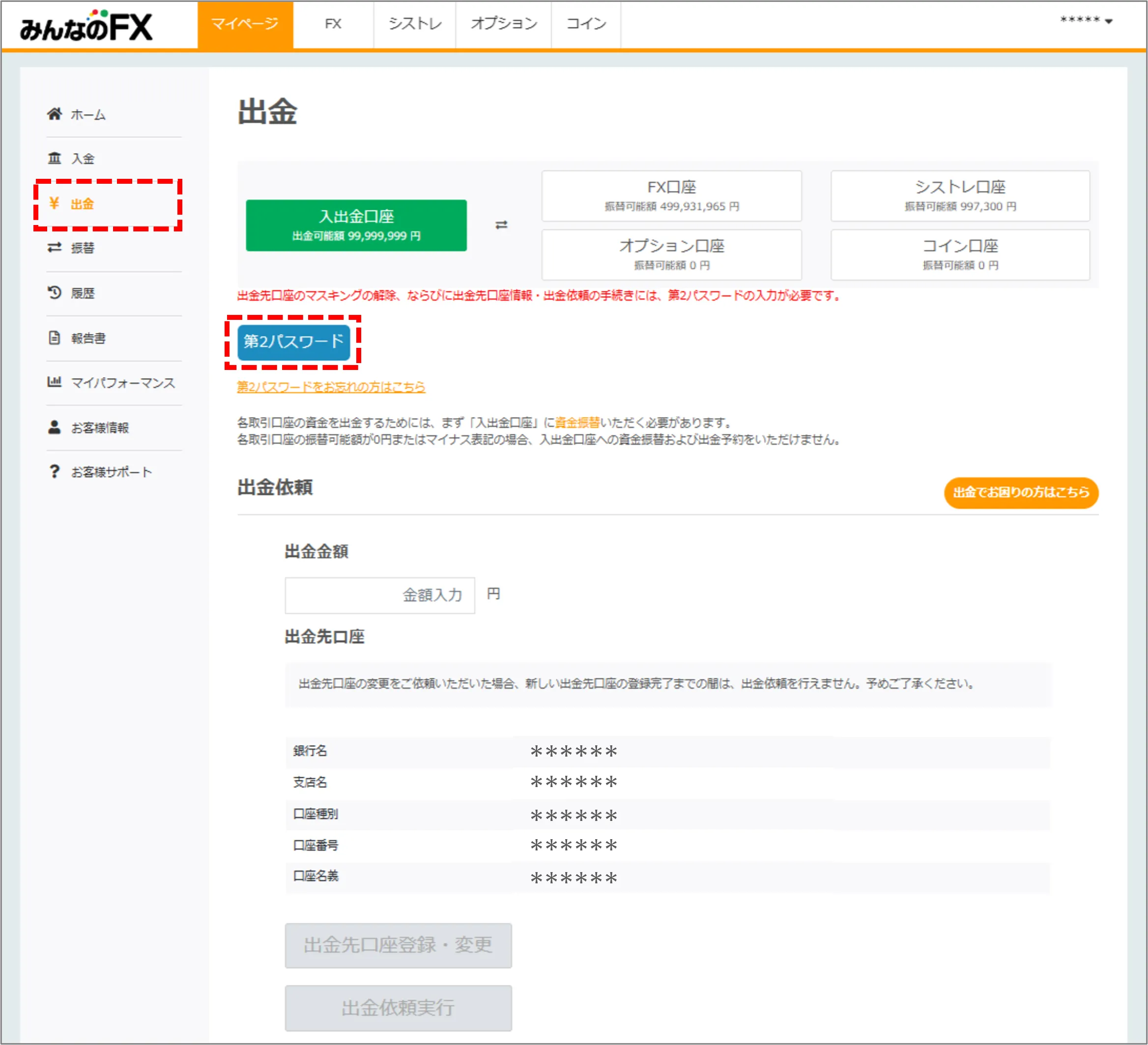Select the green 入出金口座 account box
This screenshot has height=1045, width=1148.
pos(356,226)
